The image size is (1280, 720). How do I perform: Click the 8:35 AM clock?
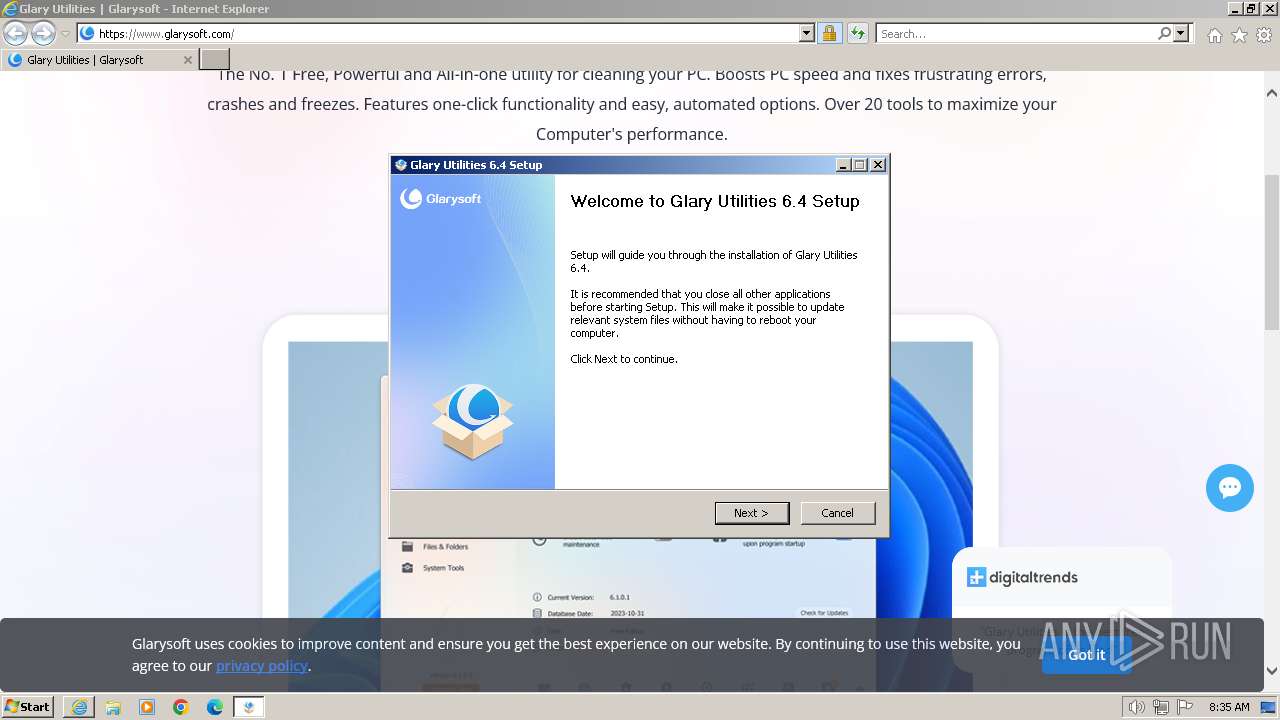pyautogui.click(x=1229, y=707)
